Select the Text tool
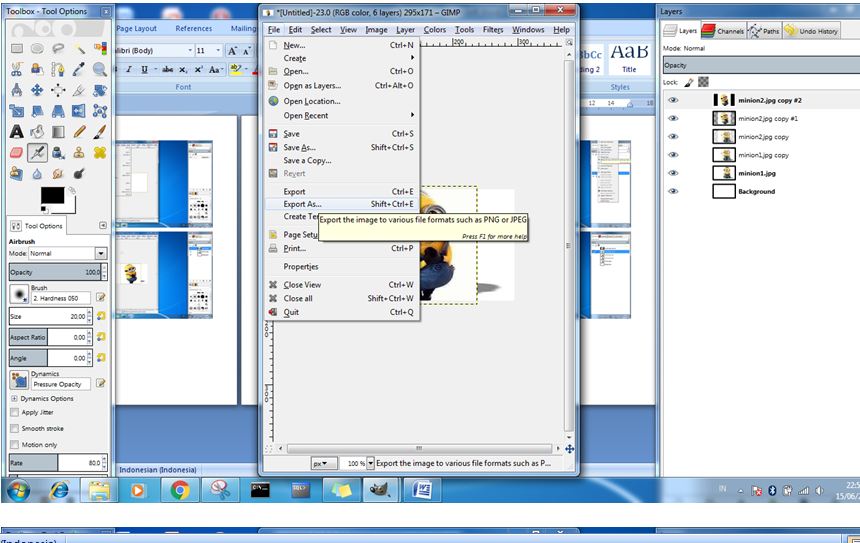Screen dimensions: 860x543 17,132
